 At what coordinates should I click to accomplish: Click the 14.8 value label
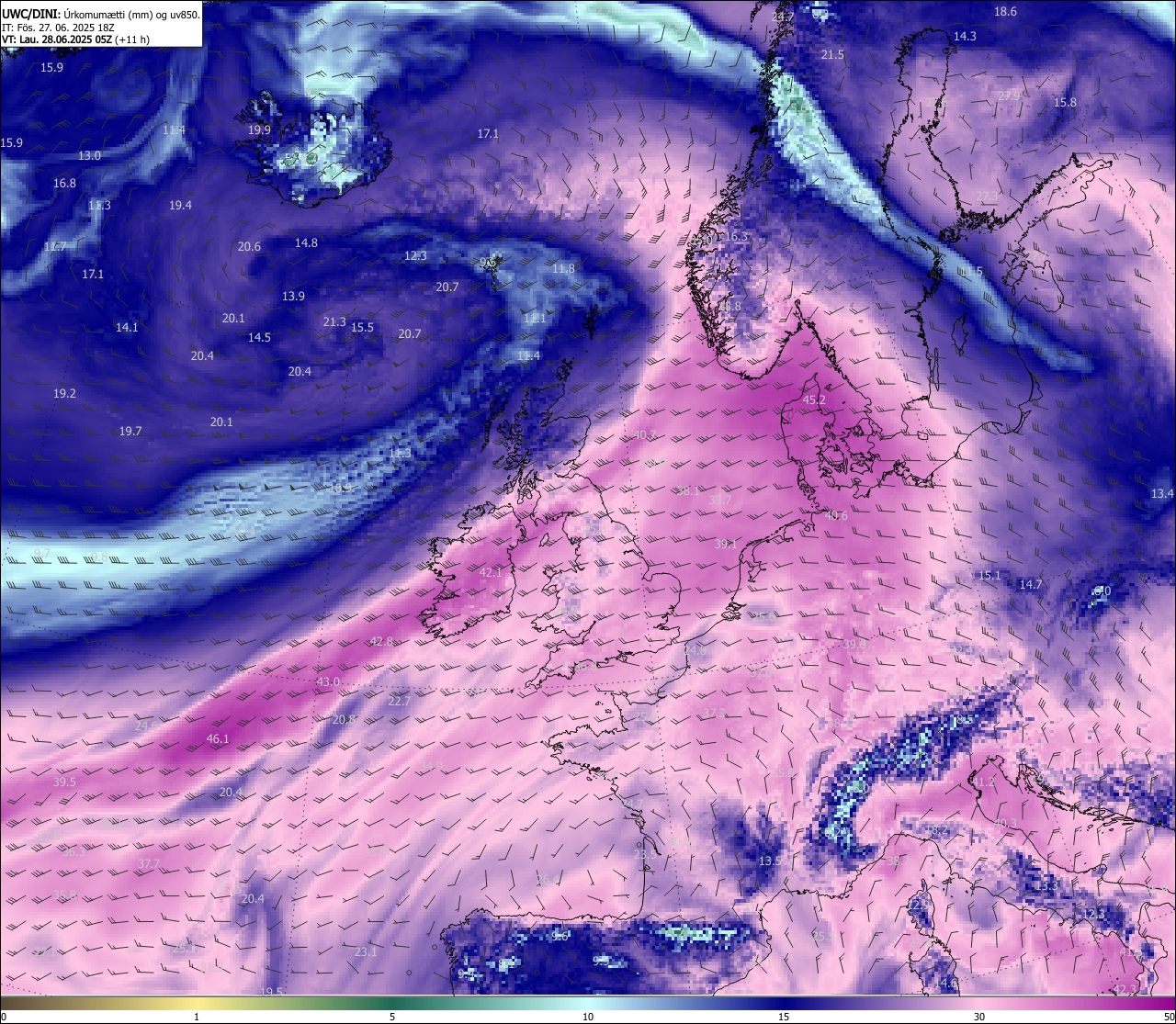[306, 242]
